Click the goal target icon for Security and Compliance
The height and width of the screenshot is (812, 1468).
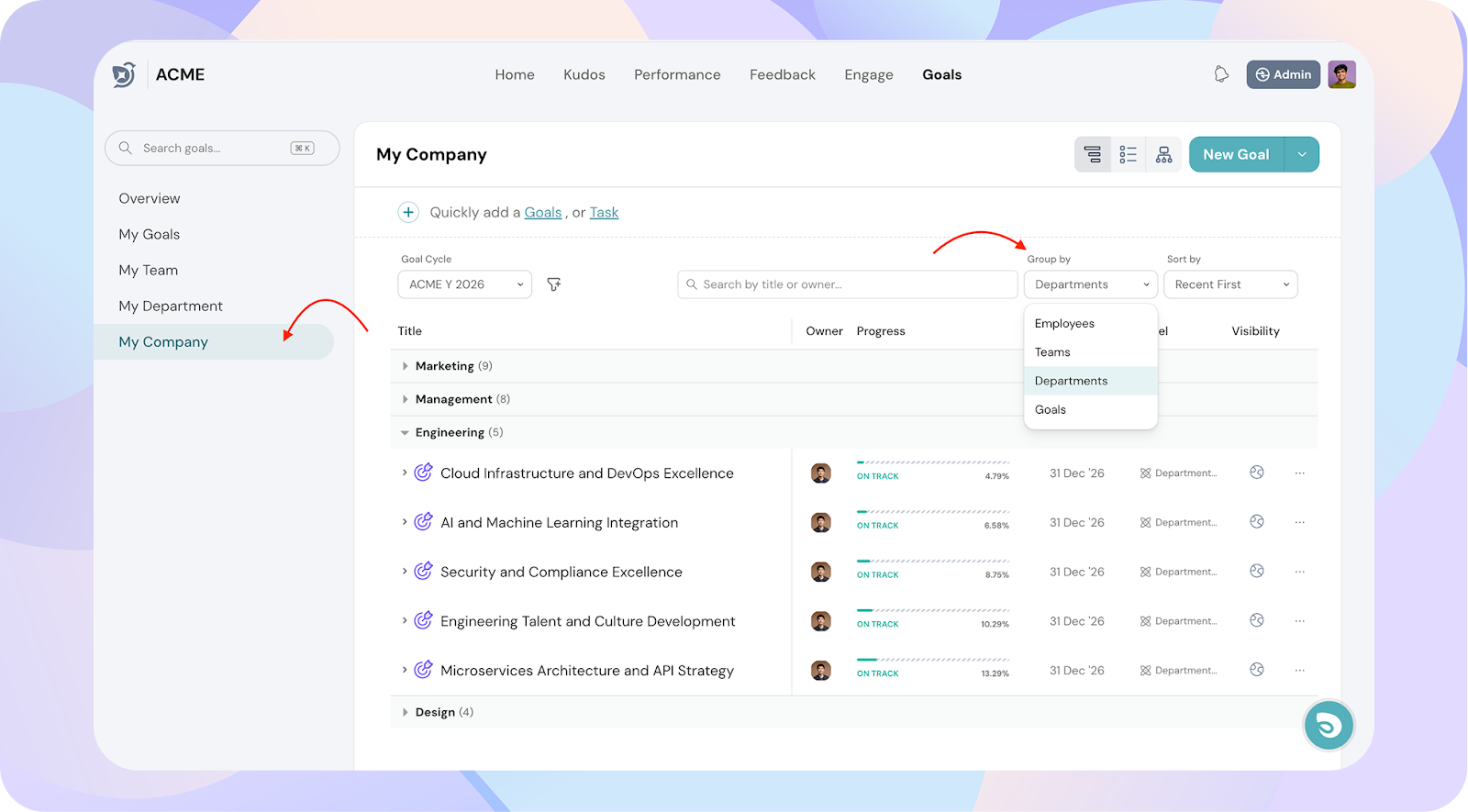(x=423, y=571)
